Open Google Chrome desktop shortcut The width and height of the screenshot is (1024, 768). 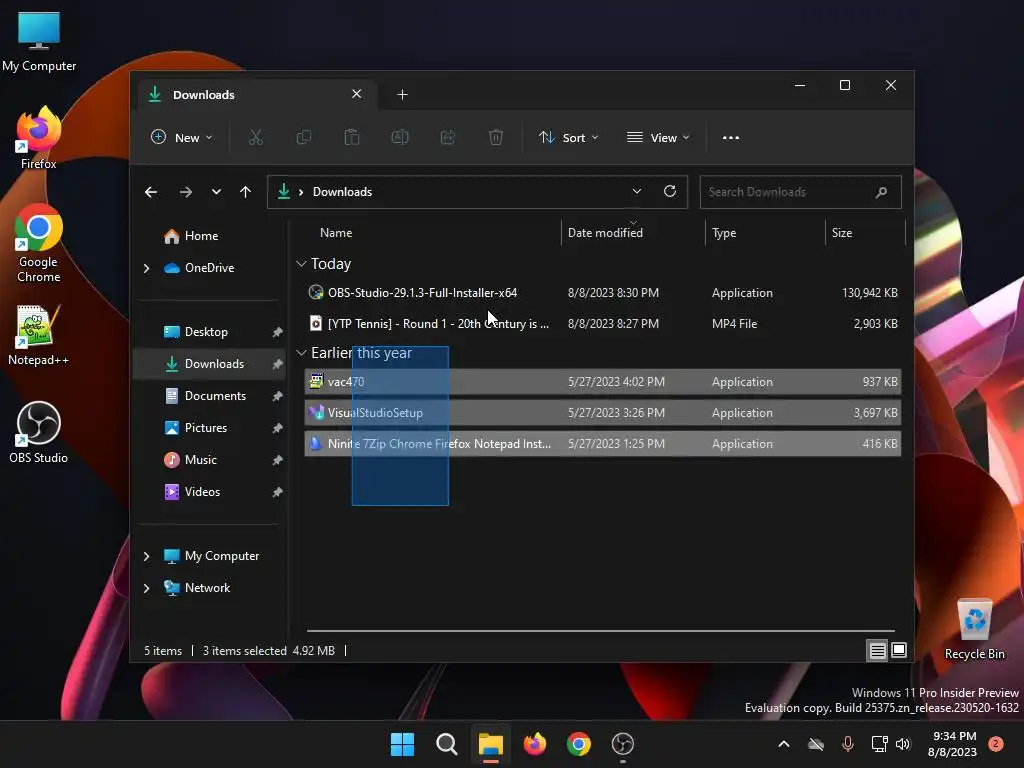click(x=39, y=243)
